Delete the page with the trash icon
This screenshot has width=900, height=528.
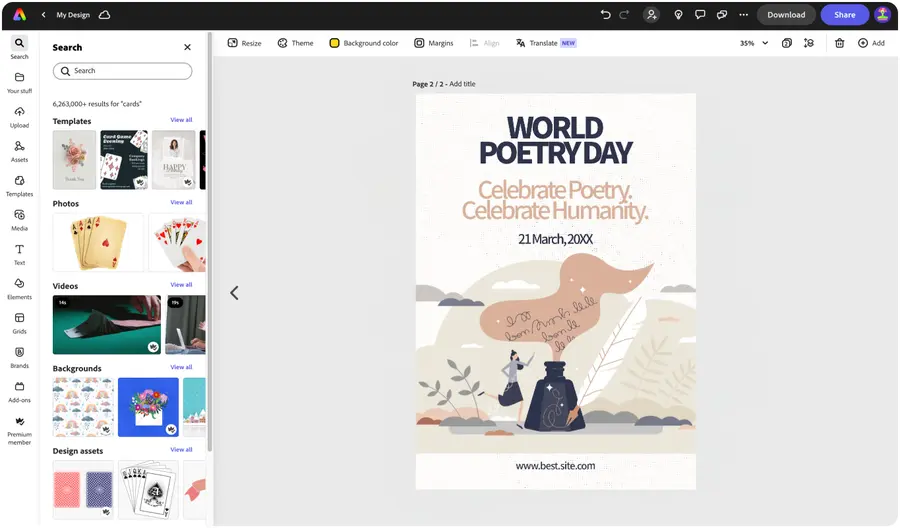[839, 43]
